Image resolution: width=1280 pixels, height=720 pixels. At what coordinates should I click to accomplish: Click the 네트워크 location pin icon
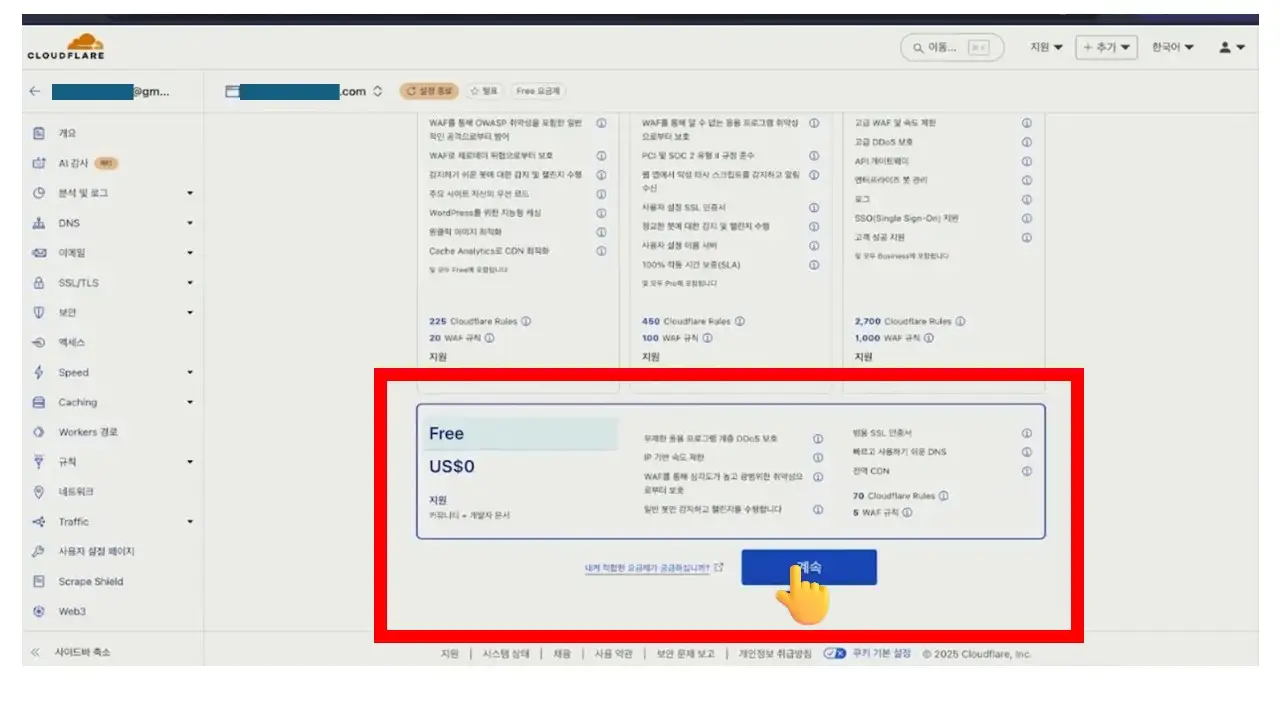[39, 492]
